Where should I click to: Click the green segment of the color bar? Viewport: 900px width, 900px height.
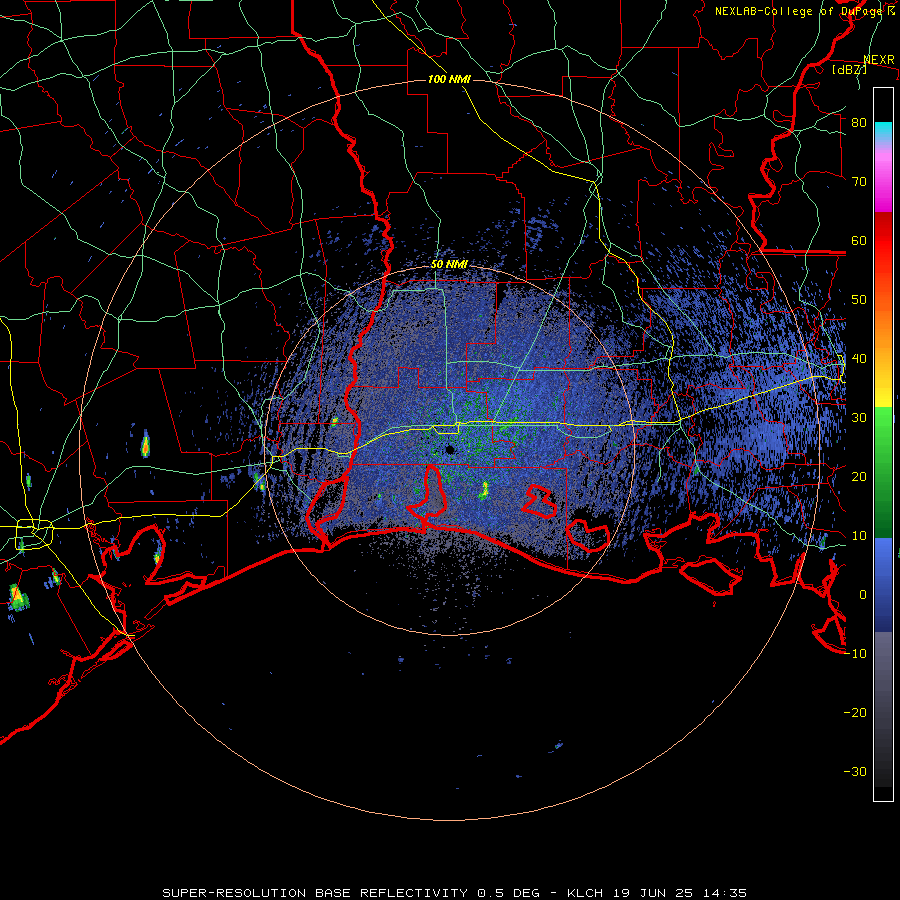[x=883, y=472]
